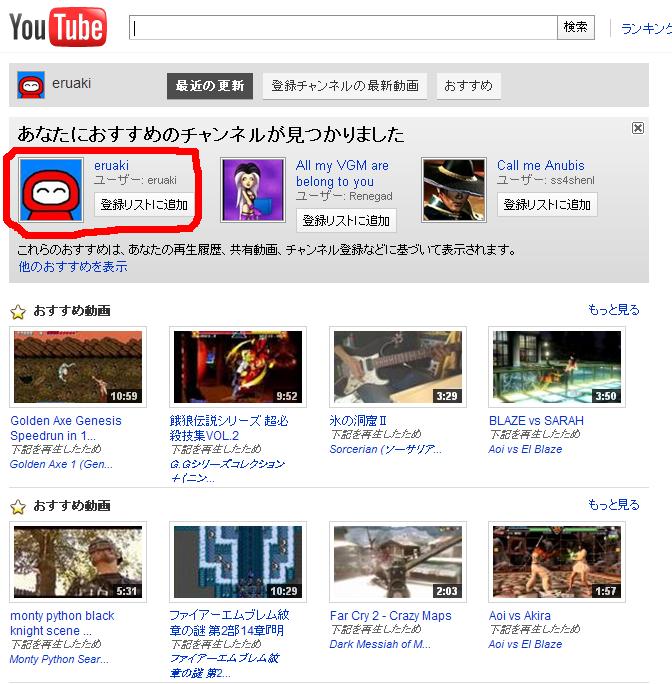Open 氷の洞窟 II guitar video thumbnail
The image size is (672, 684).
pos(398,367)
